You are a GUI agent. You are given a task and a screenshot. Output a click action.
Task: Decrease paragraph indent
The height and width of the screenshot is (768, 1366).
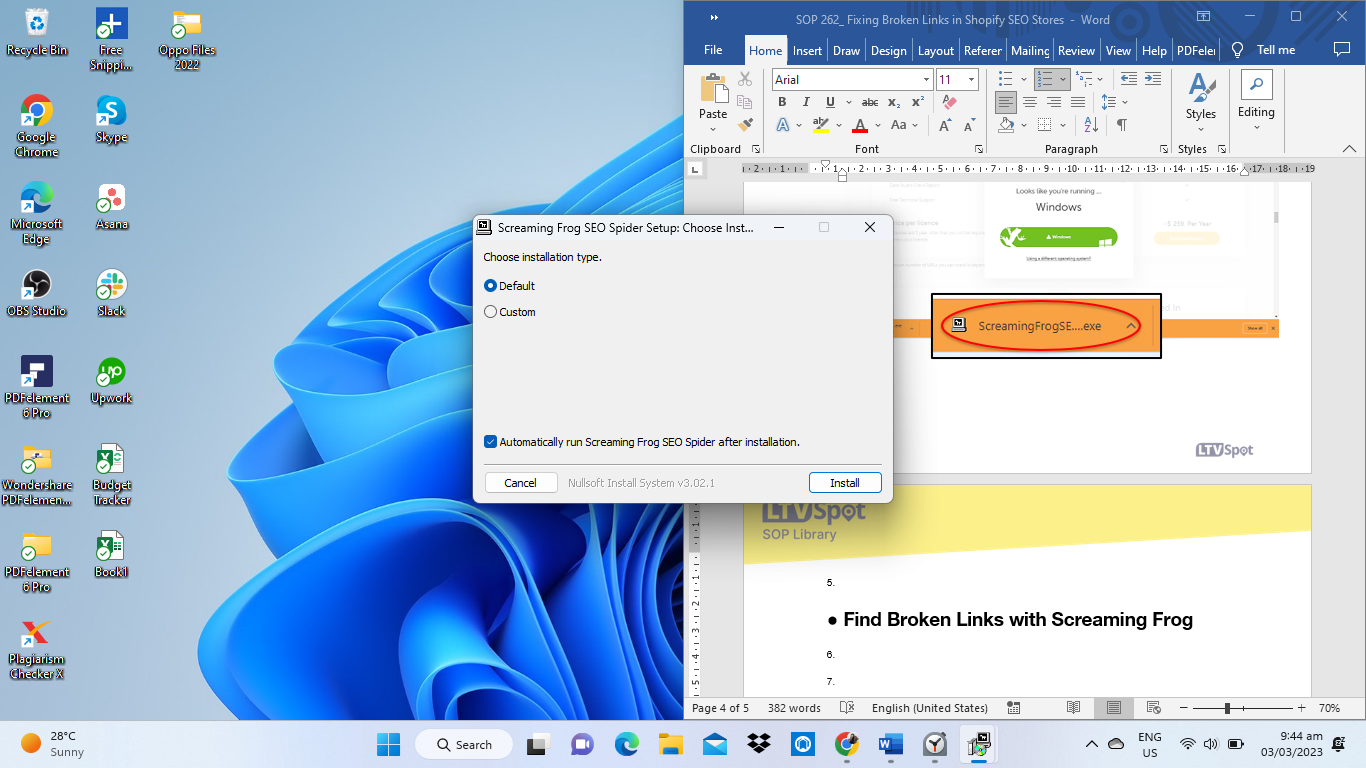pyautogui.click(x=1128, y=79)
